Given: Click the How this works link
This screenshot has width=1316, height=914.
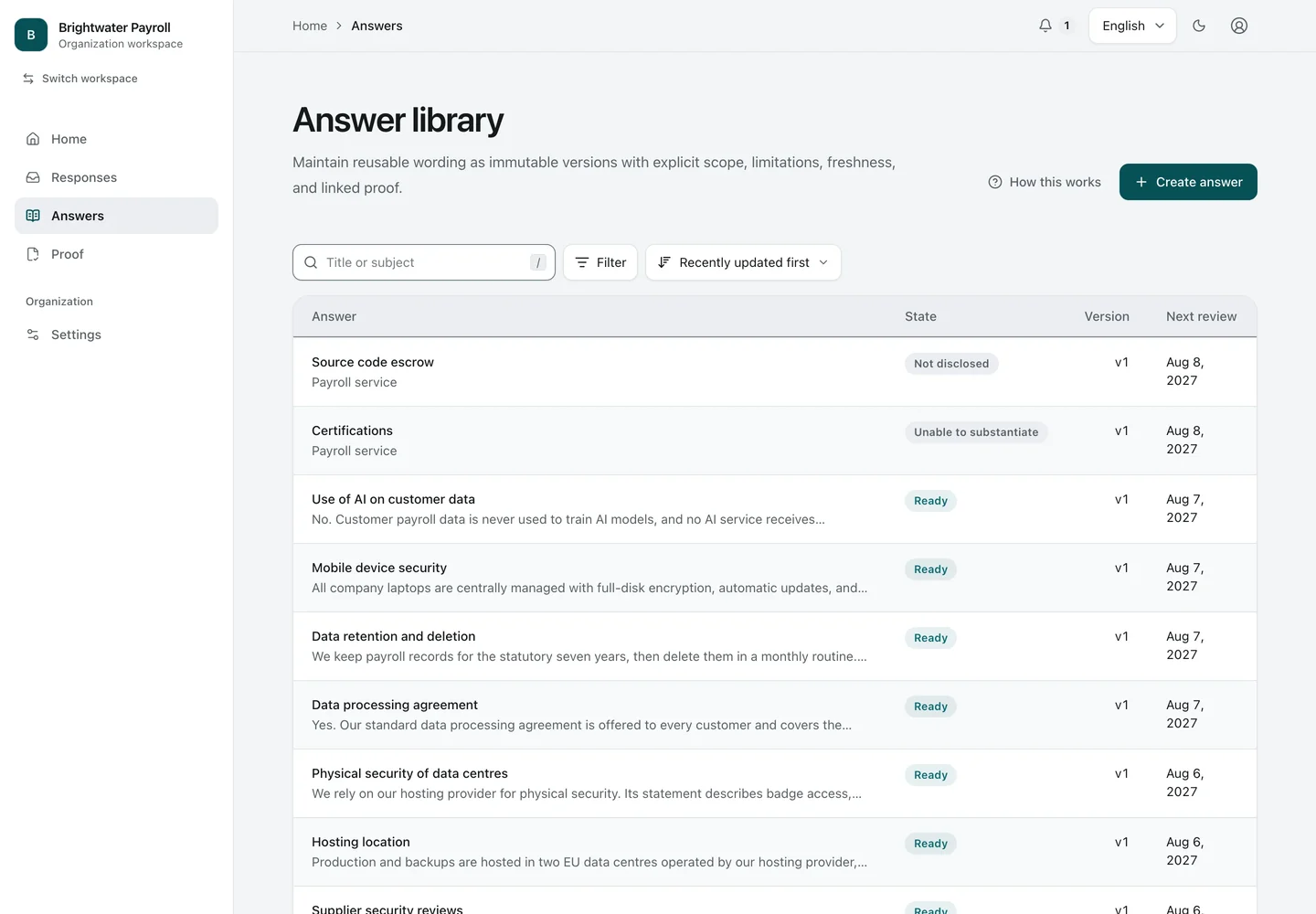Looking at the screenshot, I should (1045, 182).
